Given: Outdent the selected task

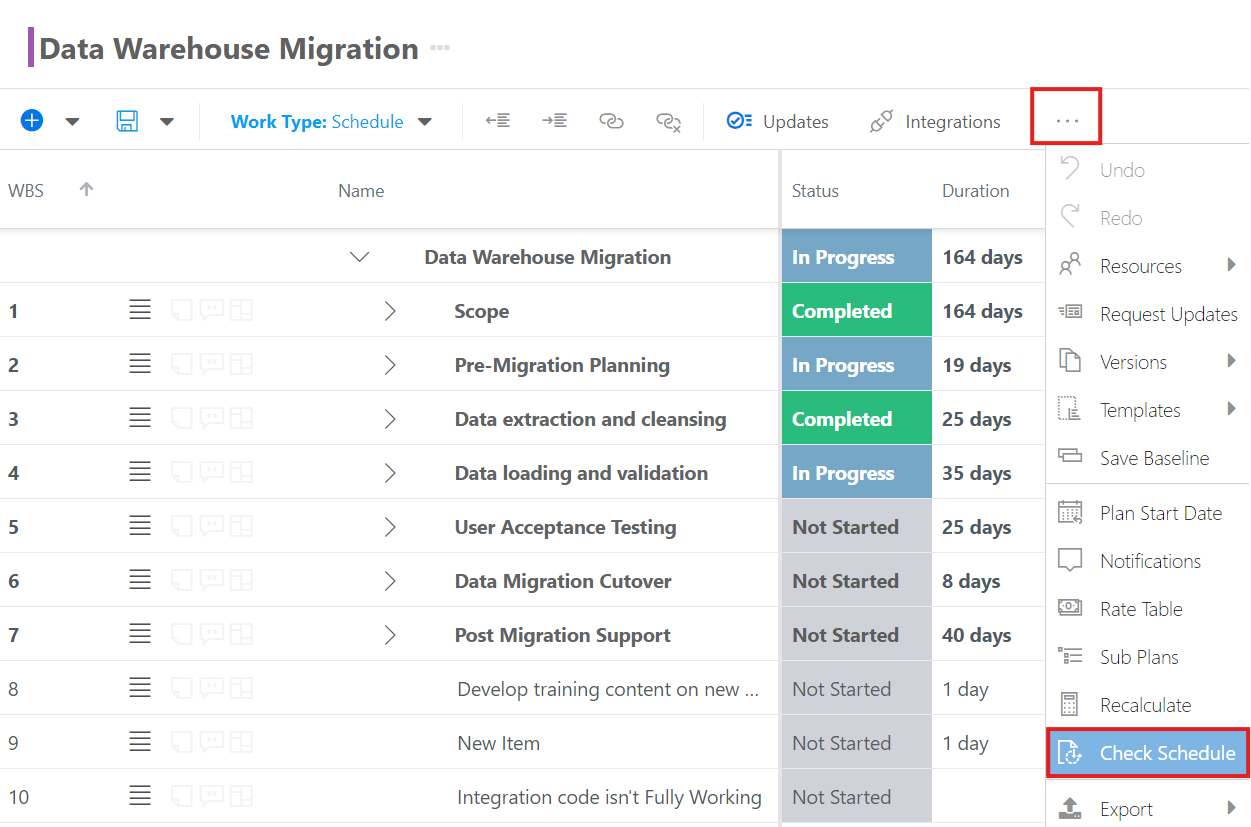Looking at the screenshot, I should pyautogui.click(x=497, y=120).
